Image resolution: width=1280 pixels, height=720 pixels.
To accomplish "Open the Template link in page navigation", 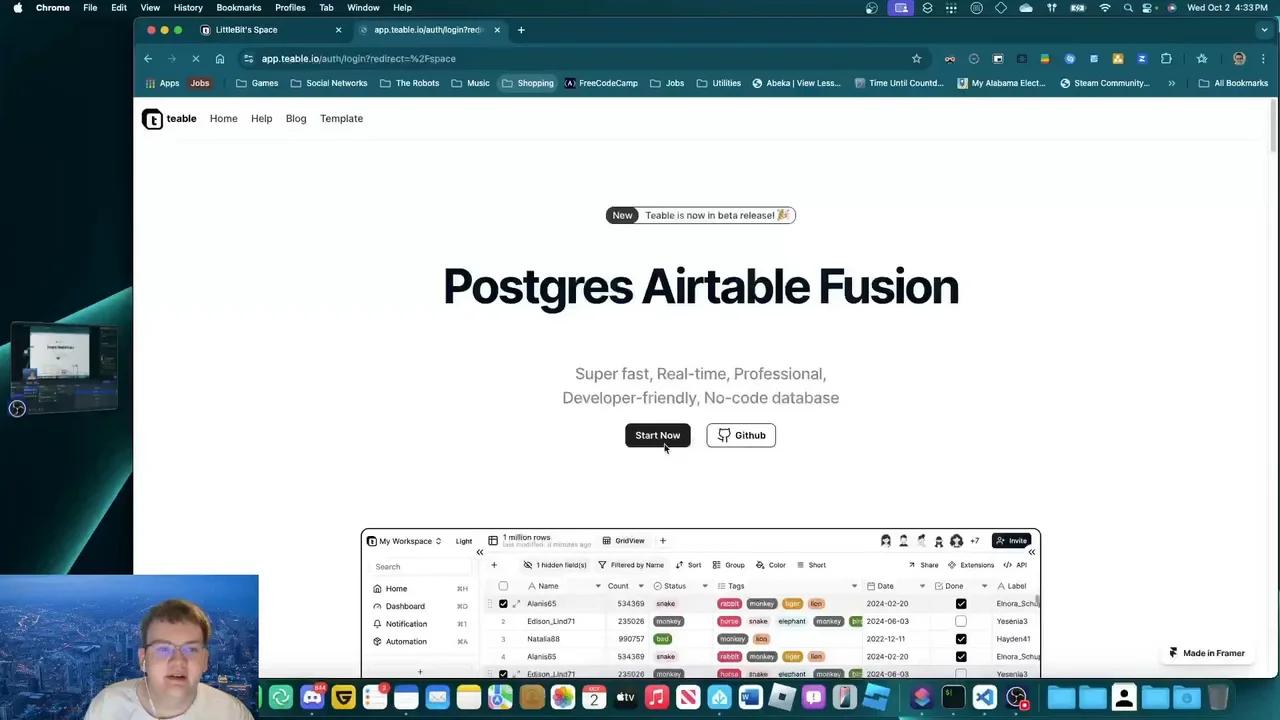I will 341,119.
